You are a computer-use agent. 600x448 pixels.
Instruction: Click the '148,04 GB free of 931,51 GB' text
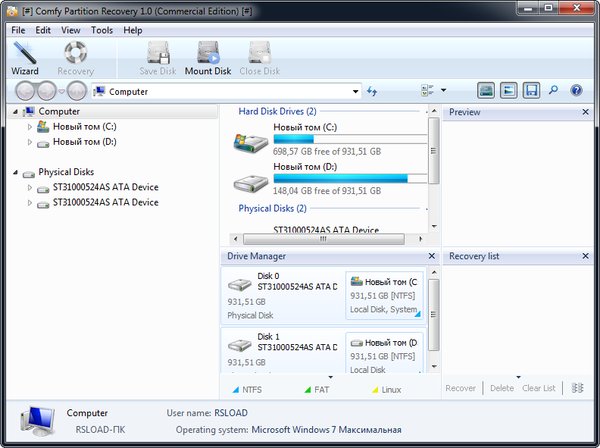[x=327, y=191]
